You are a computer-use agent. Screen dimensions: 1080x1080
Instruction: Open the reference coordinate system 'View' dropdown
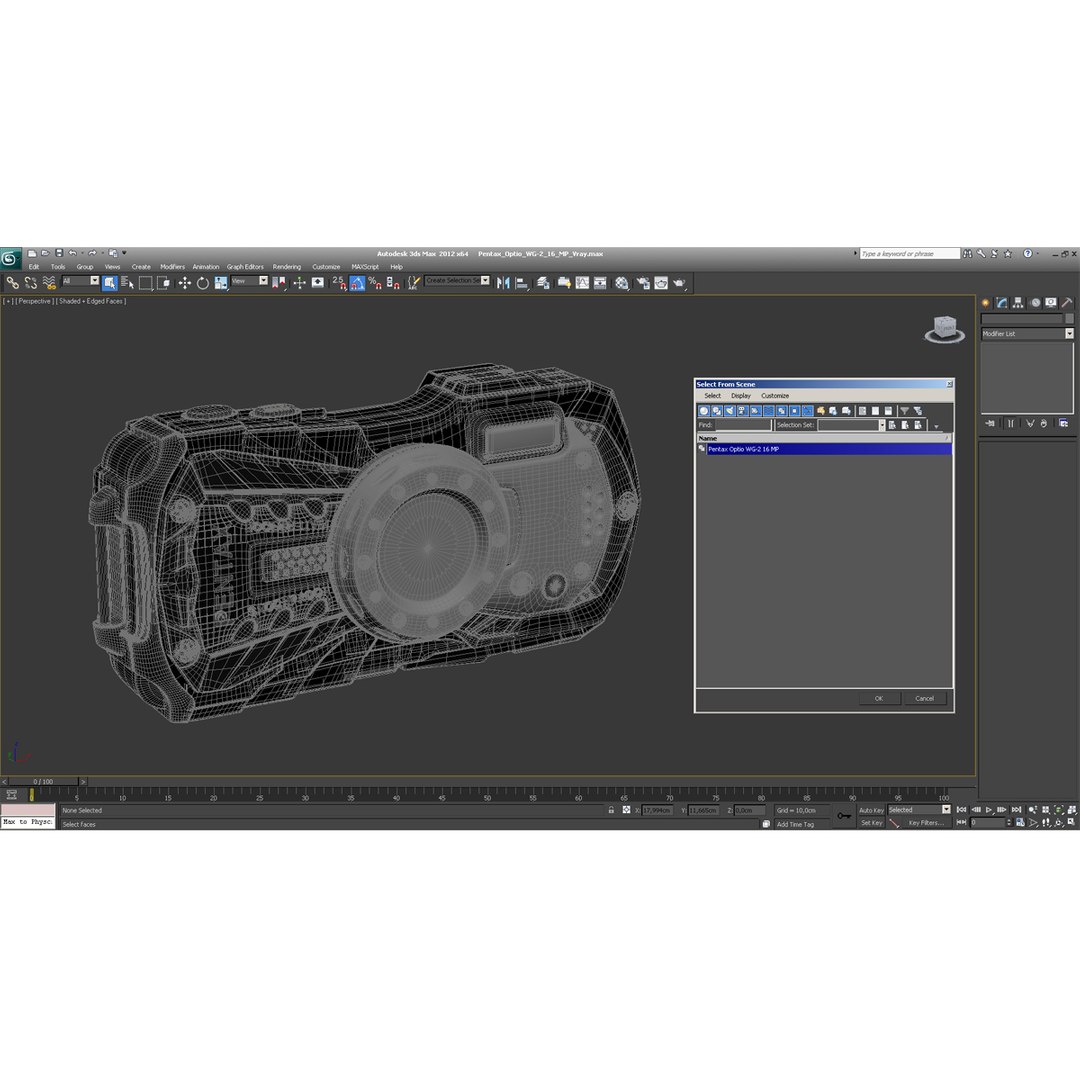click(x=249, y=281)
